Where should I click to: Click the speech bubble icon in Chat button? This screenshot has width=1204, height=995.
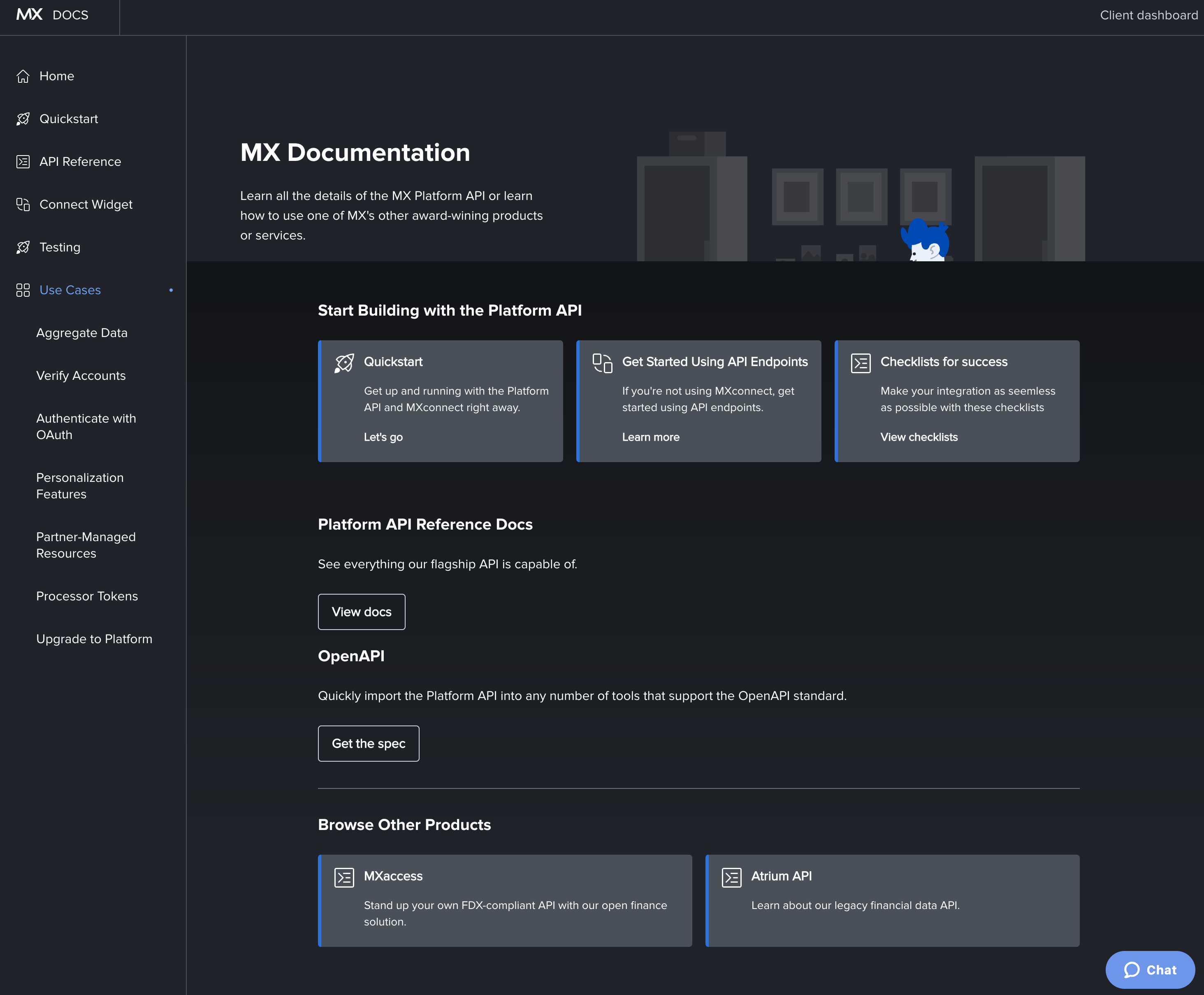point(1132,970)
